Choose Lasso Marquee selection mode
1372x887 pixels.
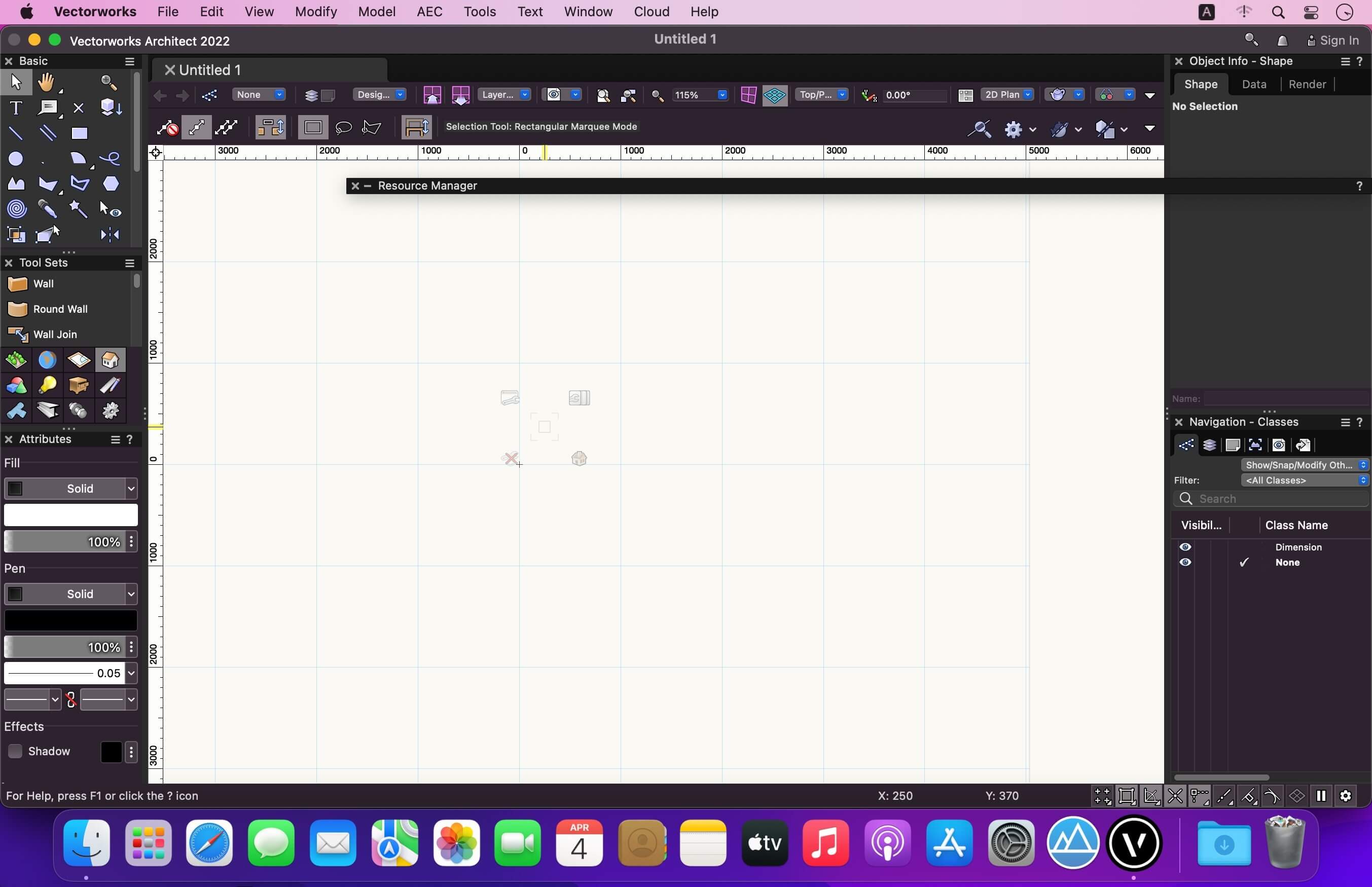pos(343,127)
